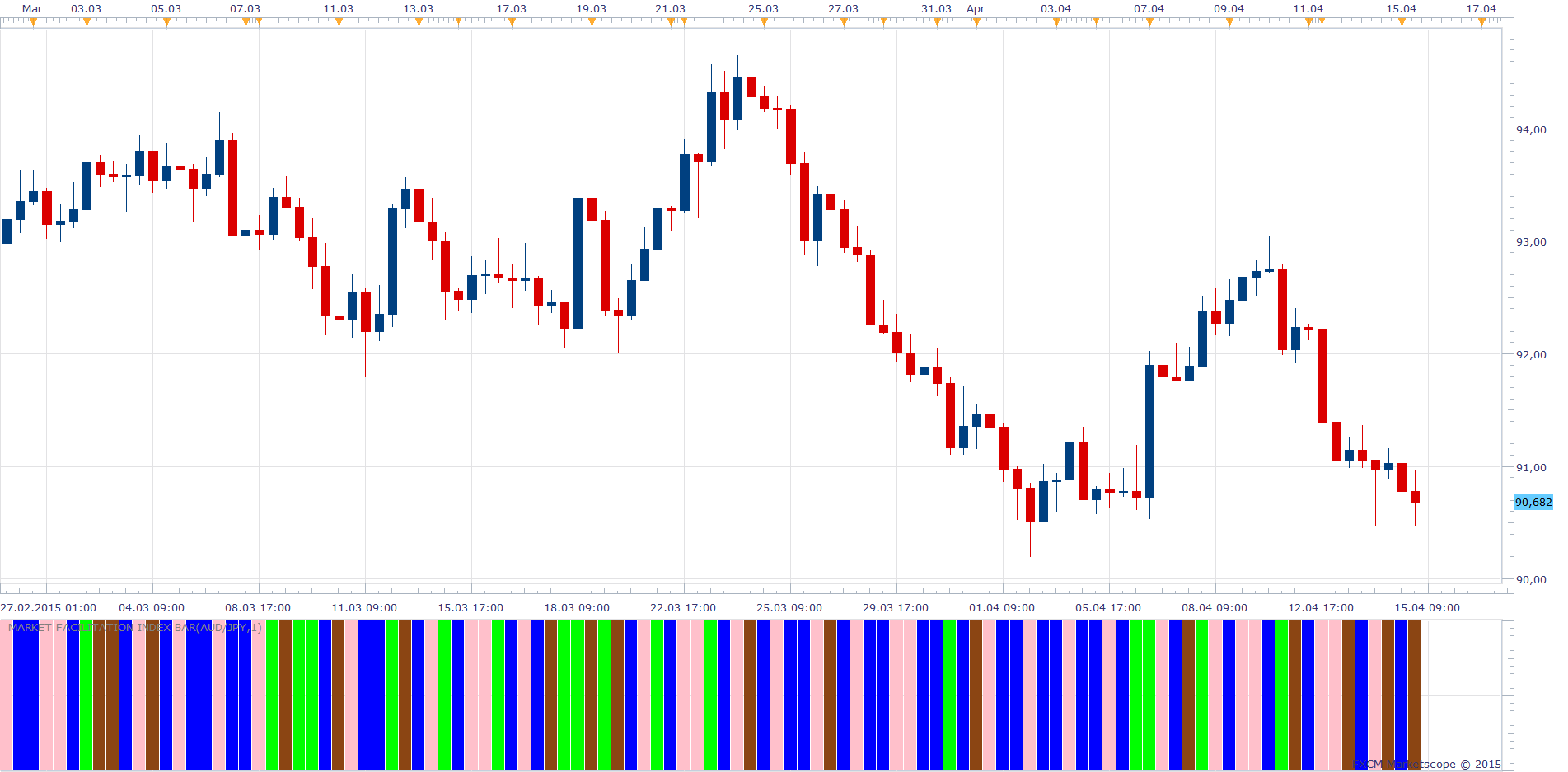
Task: Click the 94,00 price axis label
Action: point(1531,129)
